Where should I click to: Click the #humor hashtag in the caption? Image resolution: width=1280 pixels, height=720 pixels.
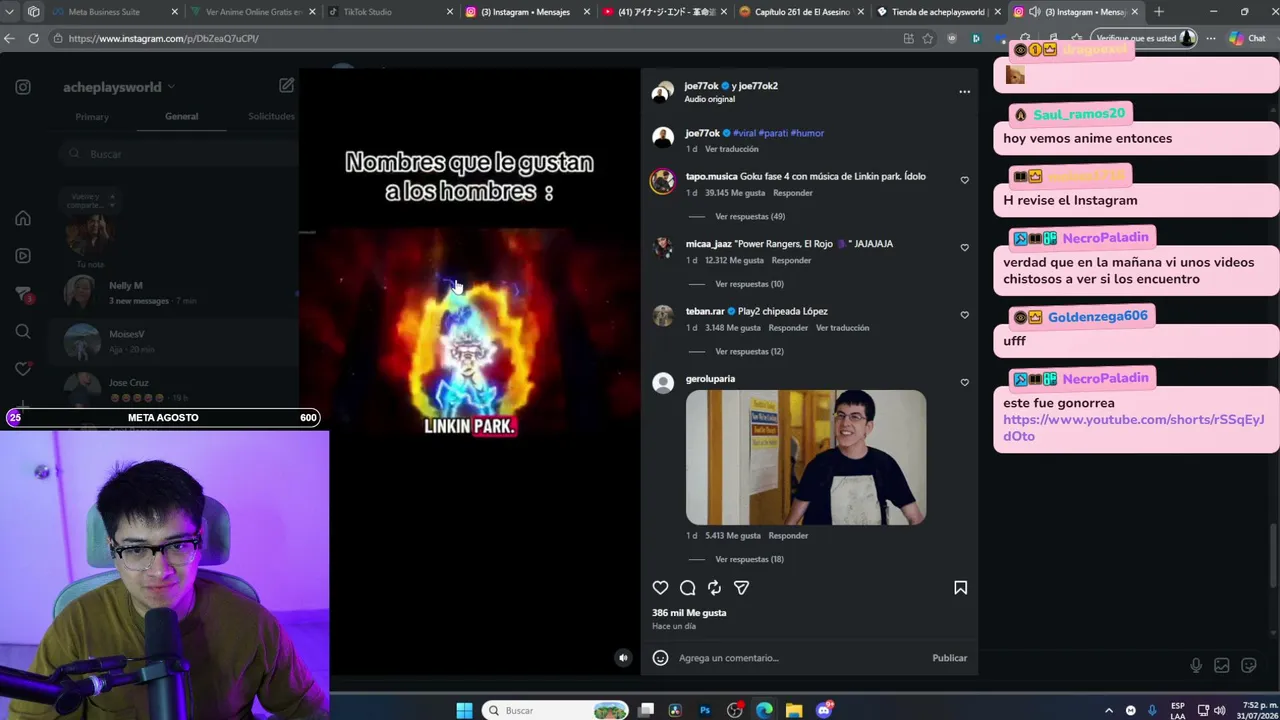click(x=807, y=133)
